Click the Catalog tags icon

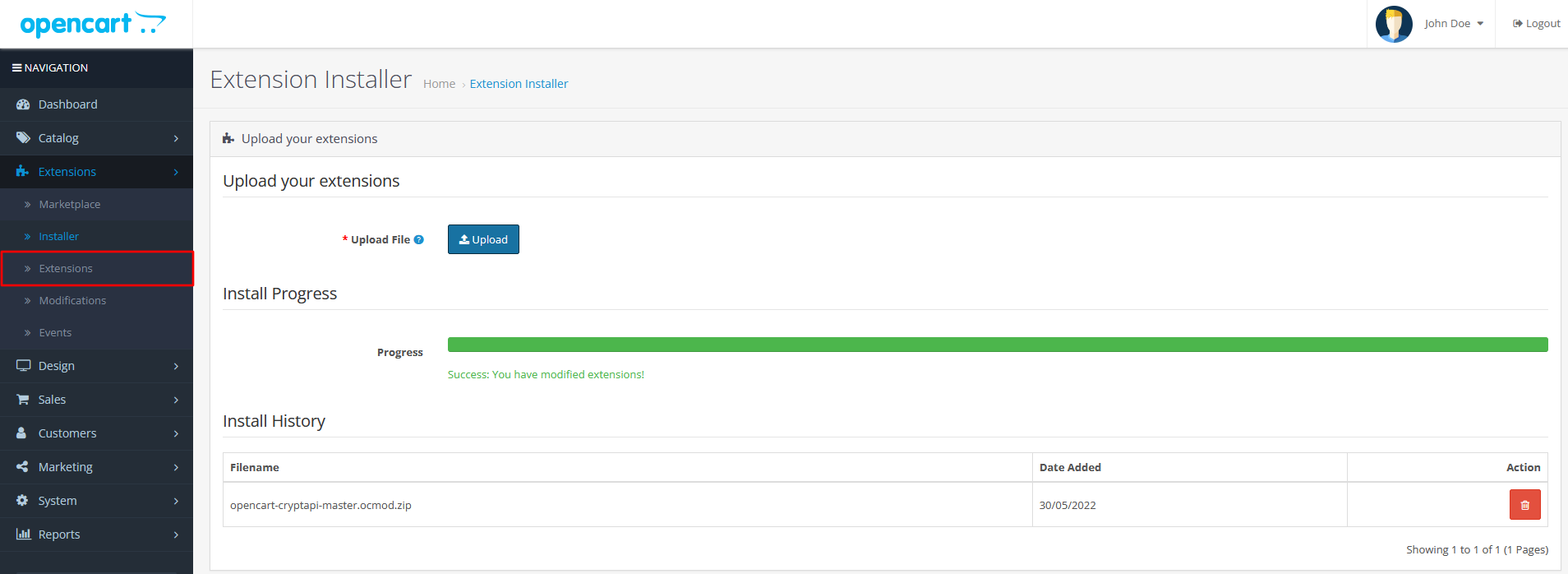(23, 138)
